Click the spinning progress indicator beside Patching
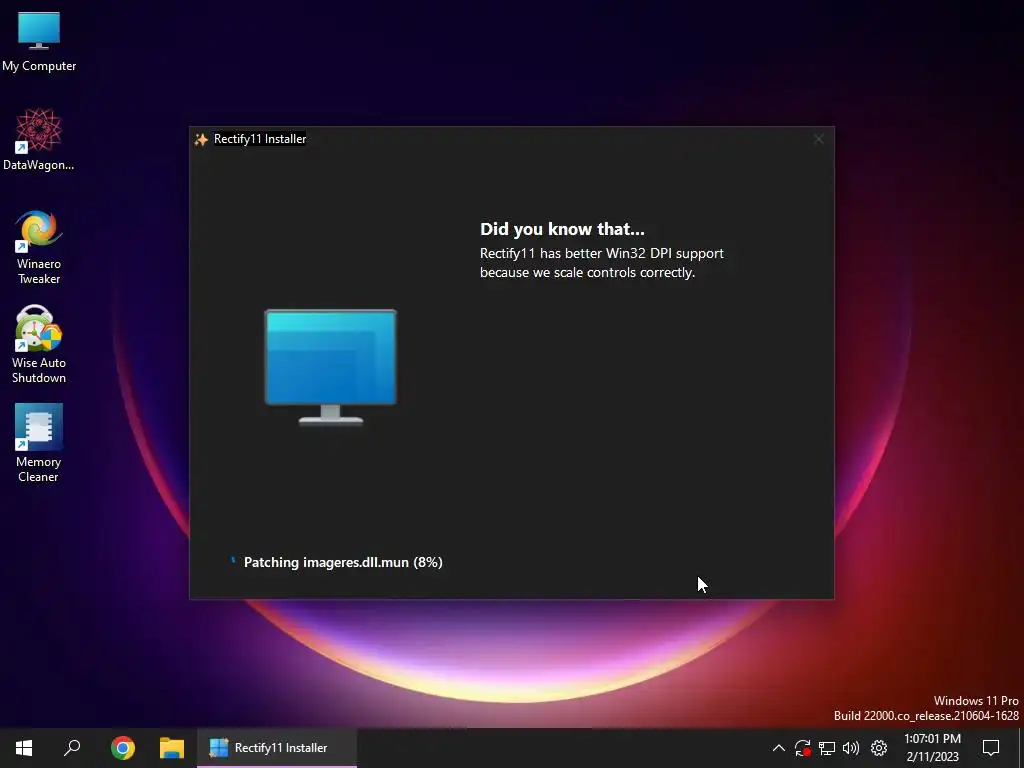The image size is (1024, 768). click(232, 560)
